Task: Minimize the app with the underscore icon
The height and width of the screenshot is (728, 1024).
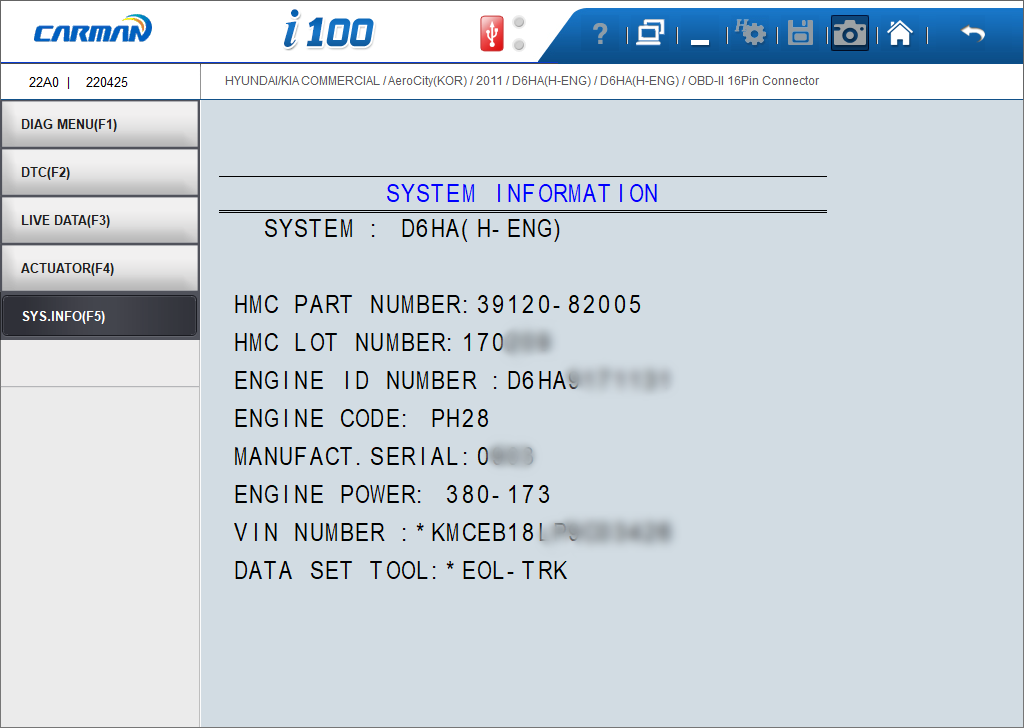Action: coord(699,42)
